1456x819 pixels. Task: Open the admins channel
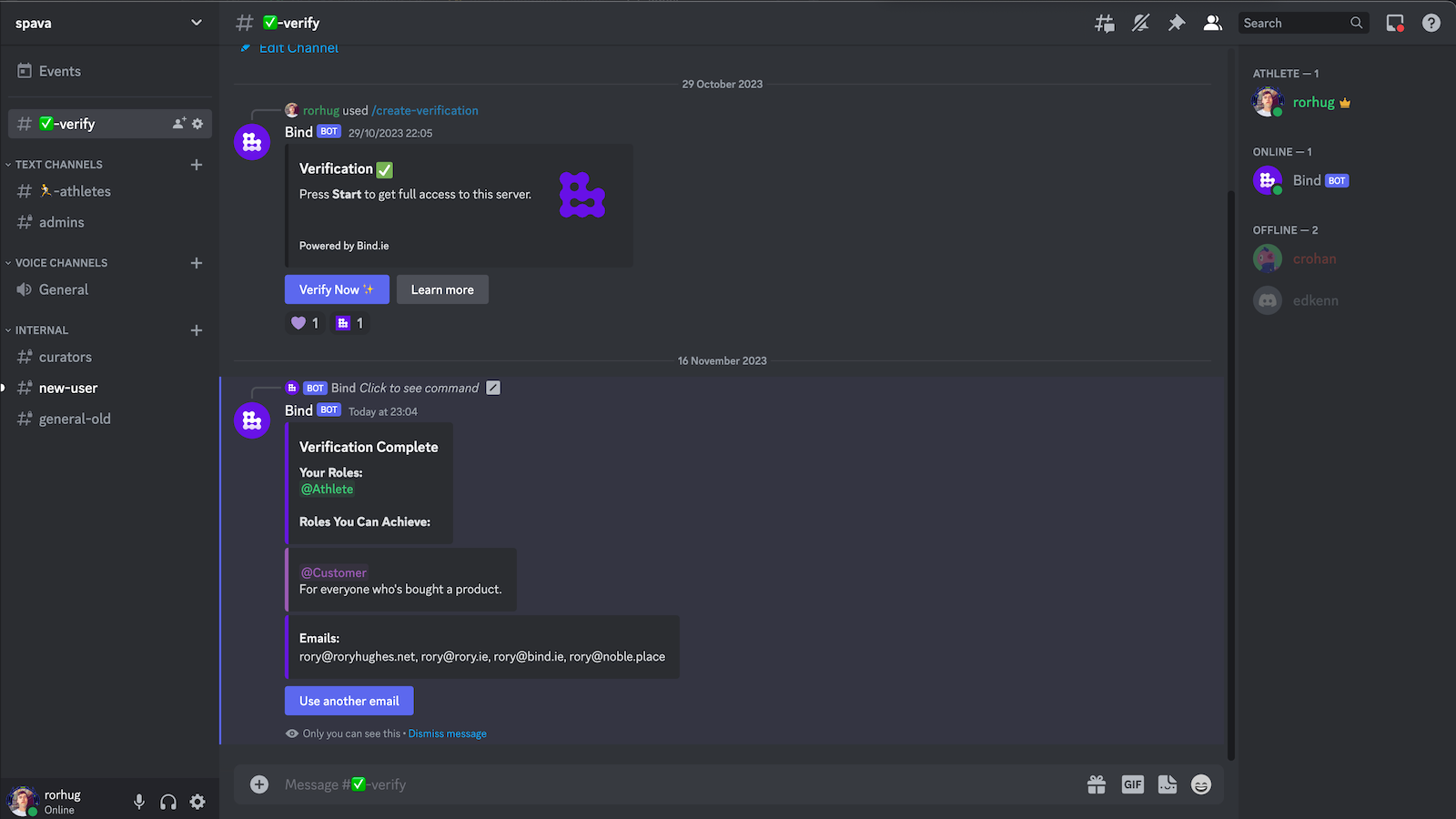tap(109, 222)
